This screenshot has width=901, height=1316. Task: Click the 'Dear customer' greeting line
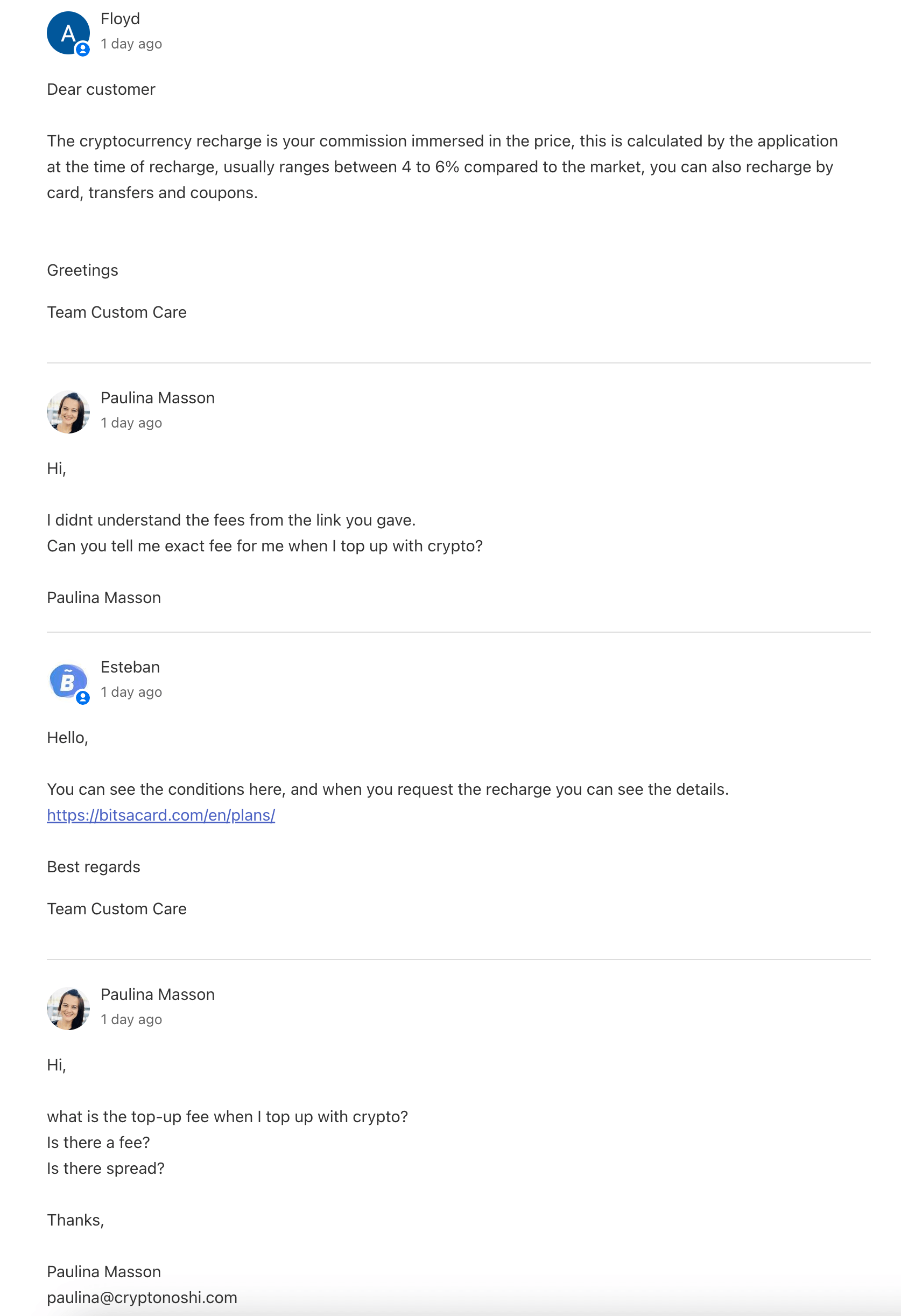coord(101,89)
